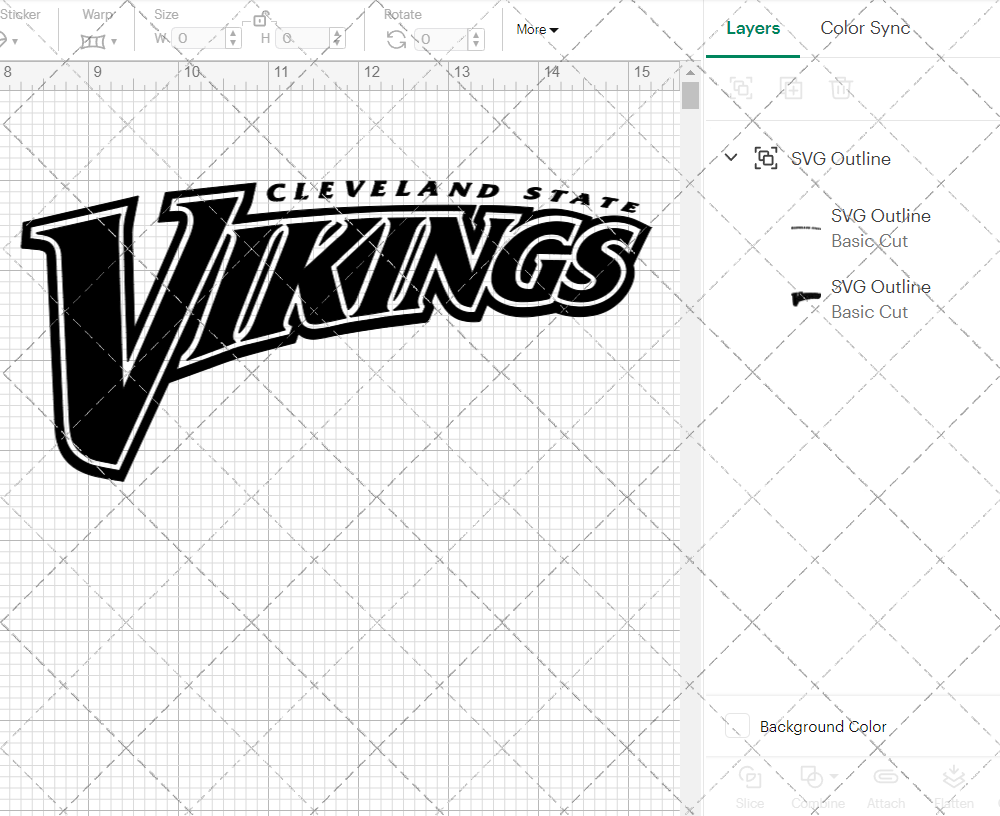Click the Rotate icon
The width and height of the screenshot is (1000, 816).
(x=395, y=39)
